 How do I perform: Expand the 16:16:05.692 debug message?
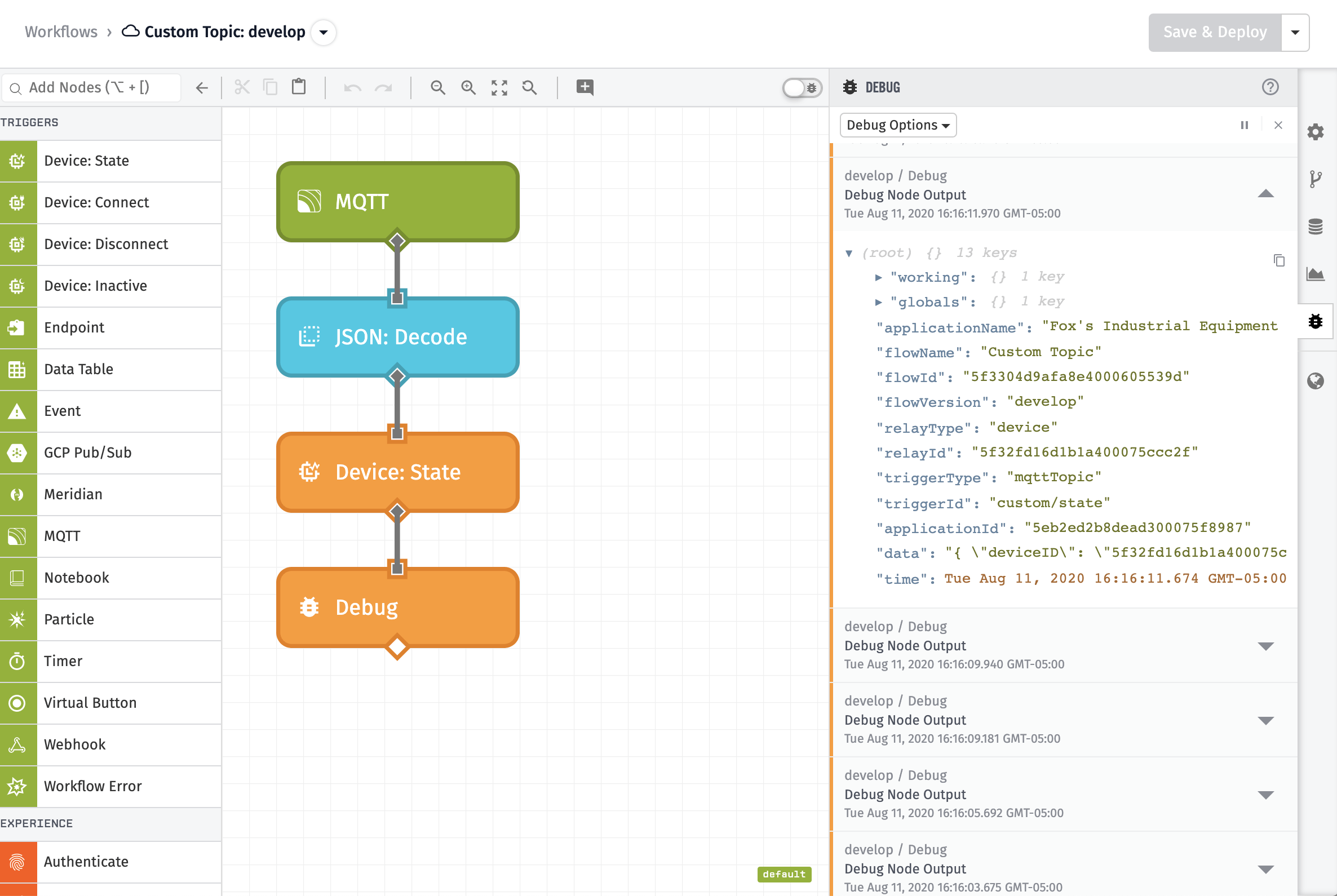pyautogui.click(x=1266, y=795)
